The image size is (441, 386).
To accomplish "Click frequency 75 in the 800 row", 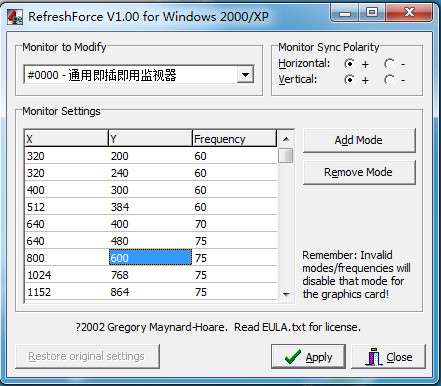I will [x=235, y=258].
